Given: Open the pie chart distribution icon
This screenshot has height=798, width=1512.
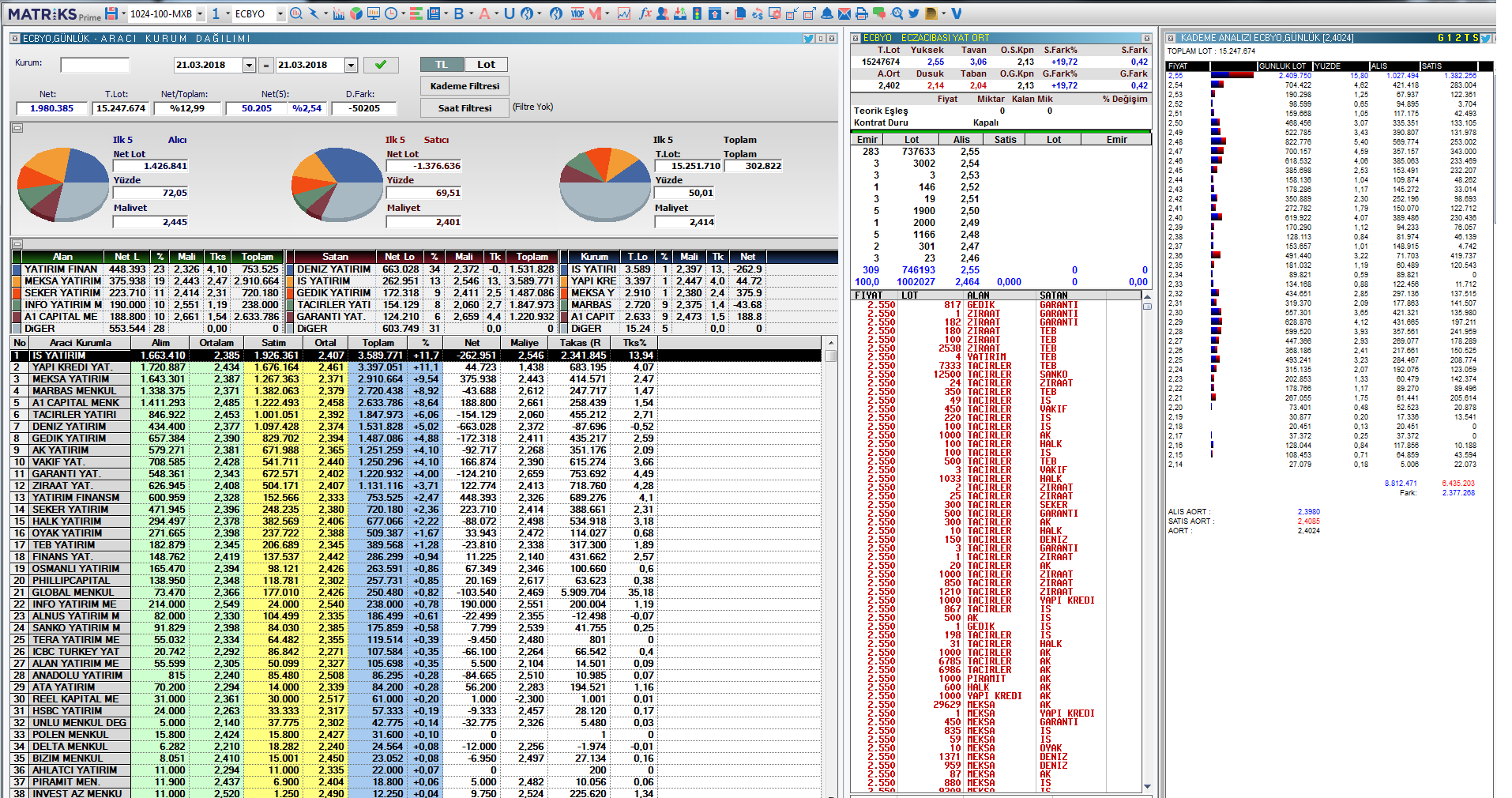Looking at the screenshot, I should click(x=356, y=13).
